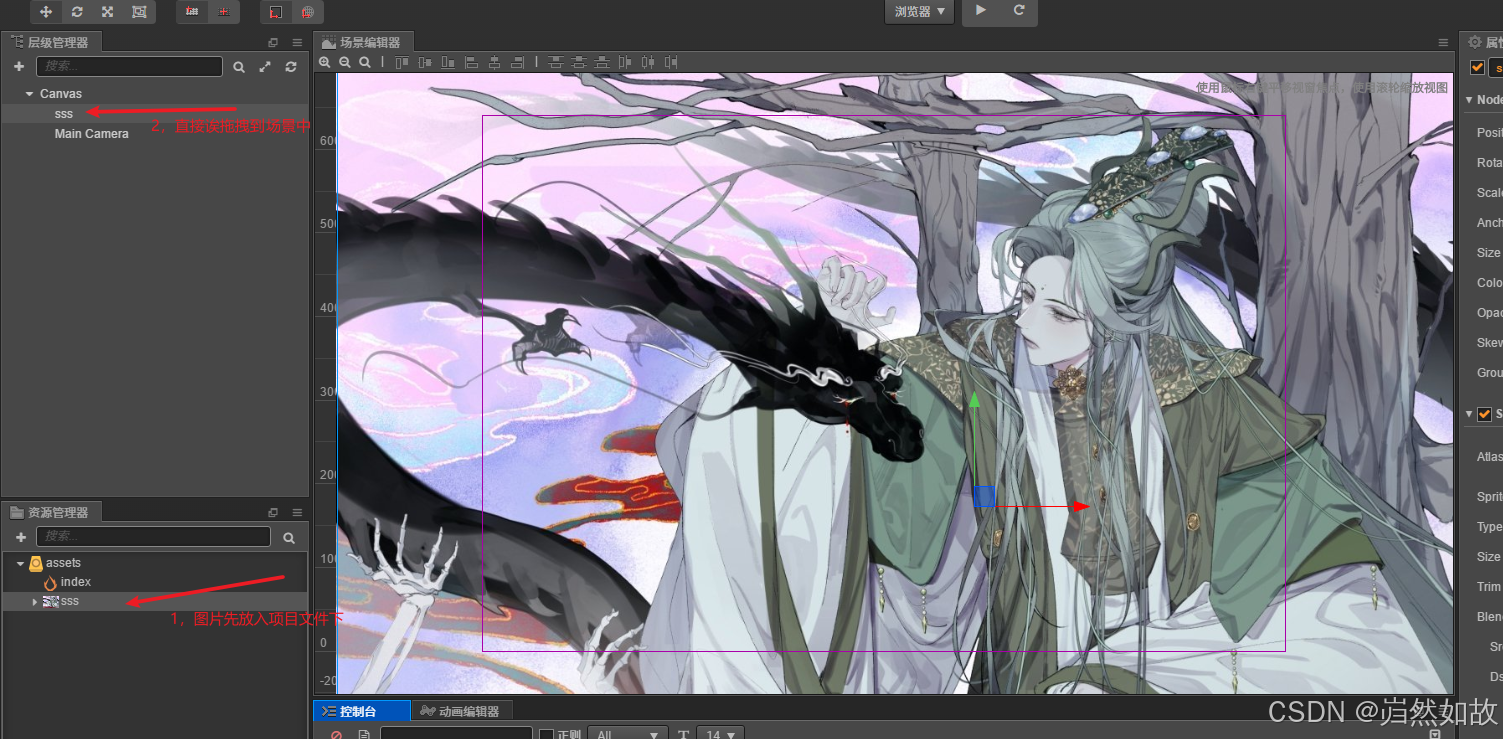Open the 场景编辑器 panel menu
This screenshot has width=1503, height=739.
(x=1443, y=42)
